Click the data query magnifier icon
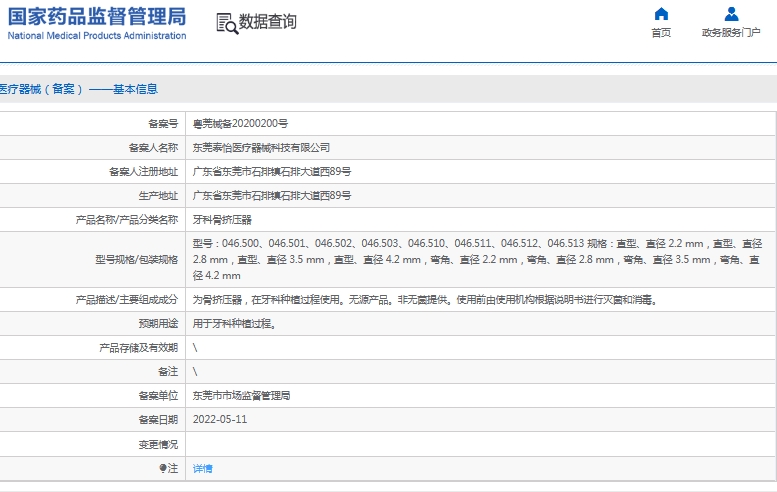This screenshot has width=777, height=492. pyautogui.click(x=227, y=23)
